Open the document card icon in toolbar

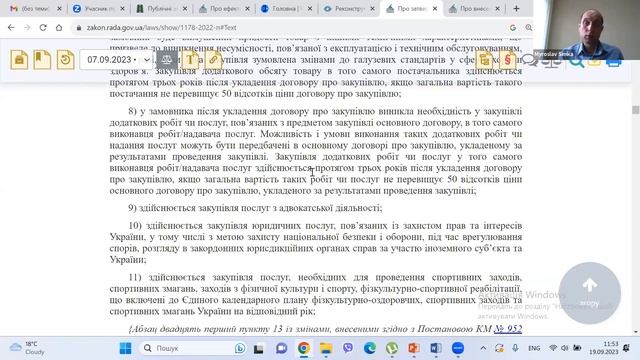[x=19, y=60]
